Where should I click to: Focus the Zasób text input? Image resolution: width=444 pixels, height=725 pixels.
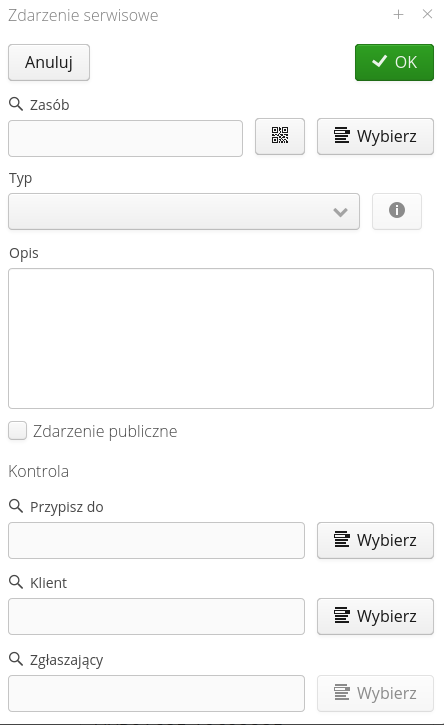point(125,138)
